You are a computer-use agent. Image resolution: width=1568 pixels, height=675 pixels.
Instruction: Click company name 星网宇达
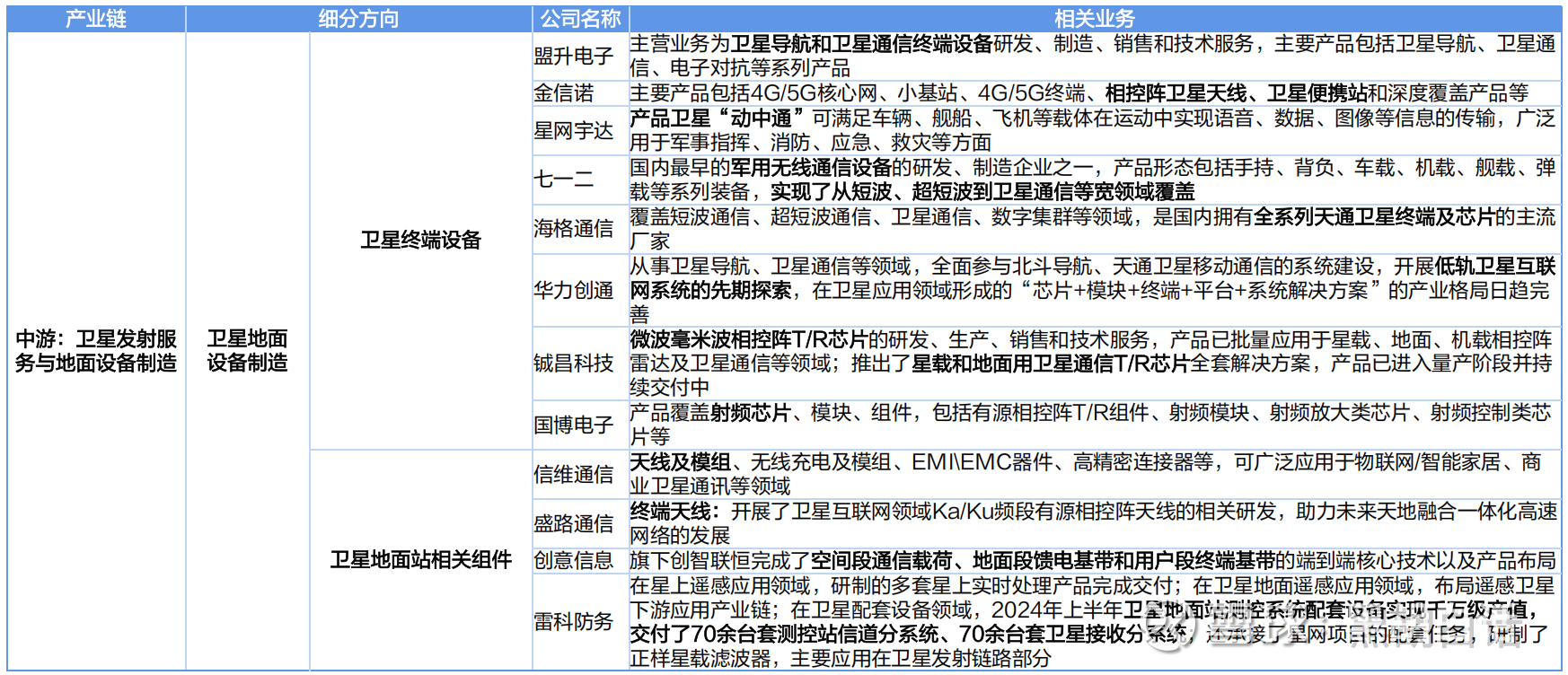(x=574, y=130)
